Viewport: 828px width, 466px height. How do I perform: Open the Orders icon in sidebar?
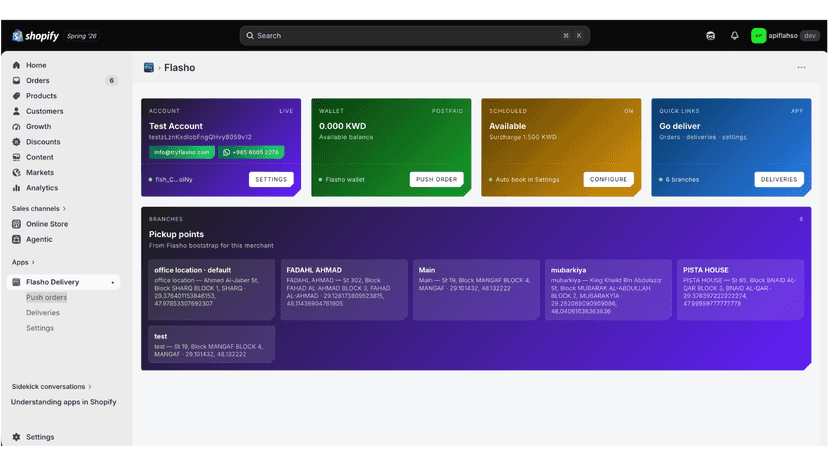point(16,80)
